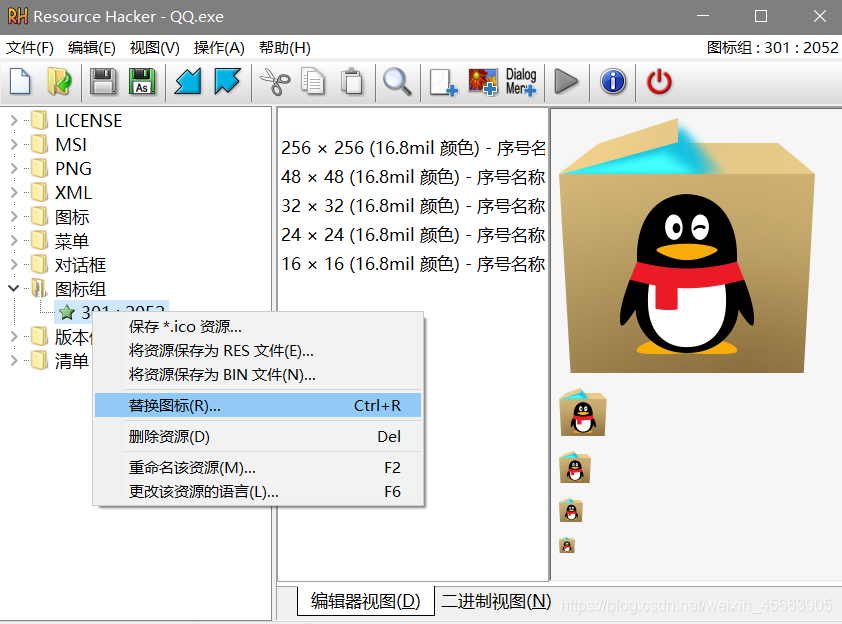Expand the LICENSE tree node
This screenshot has height=624, width=842.
coord(14,121)
